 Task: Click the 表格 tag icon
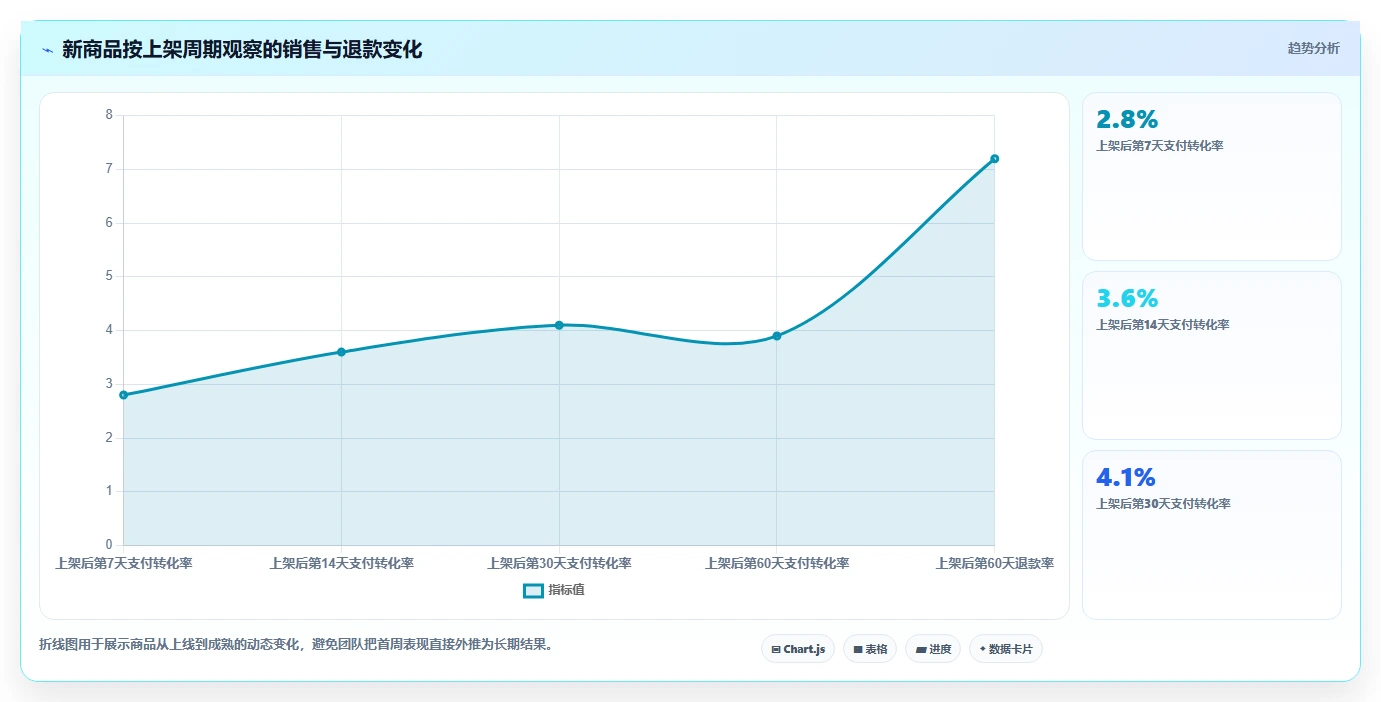pyautogui.click(x=858, y=650)
